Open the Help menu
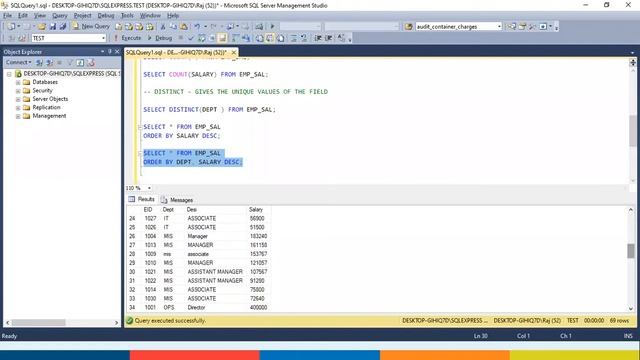This screenshot has height=360, width=640. (x=173, y=16)
